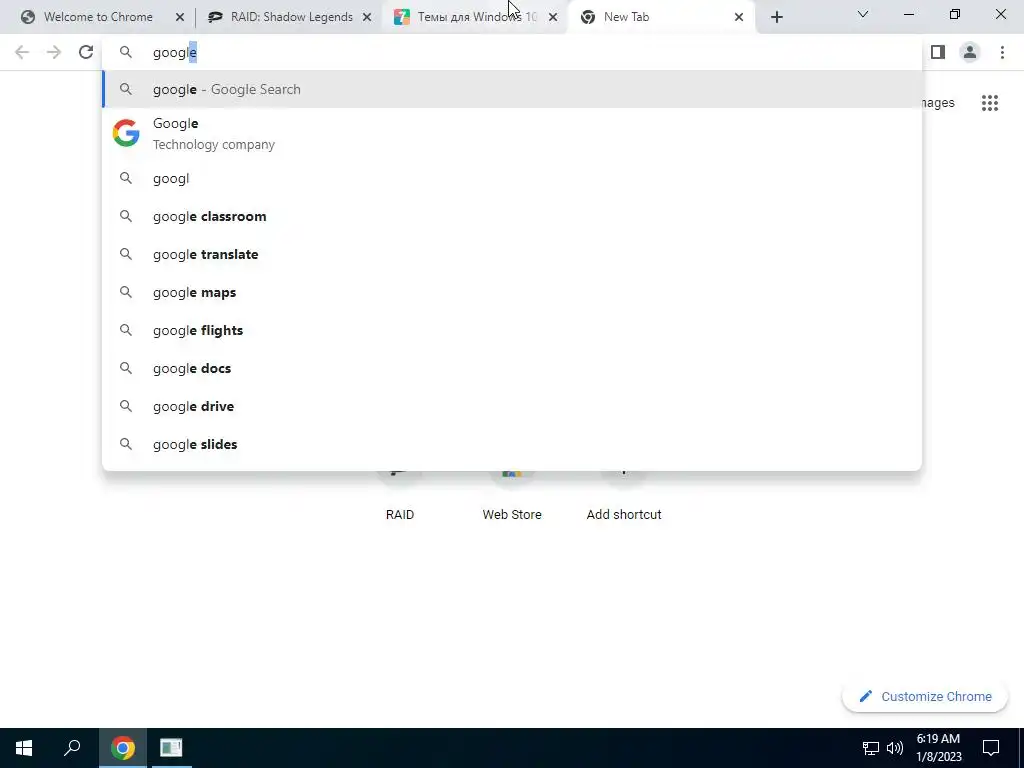
Task: Minimize the Chrome window
Action: pyautogui.click(x=909, y=14)
